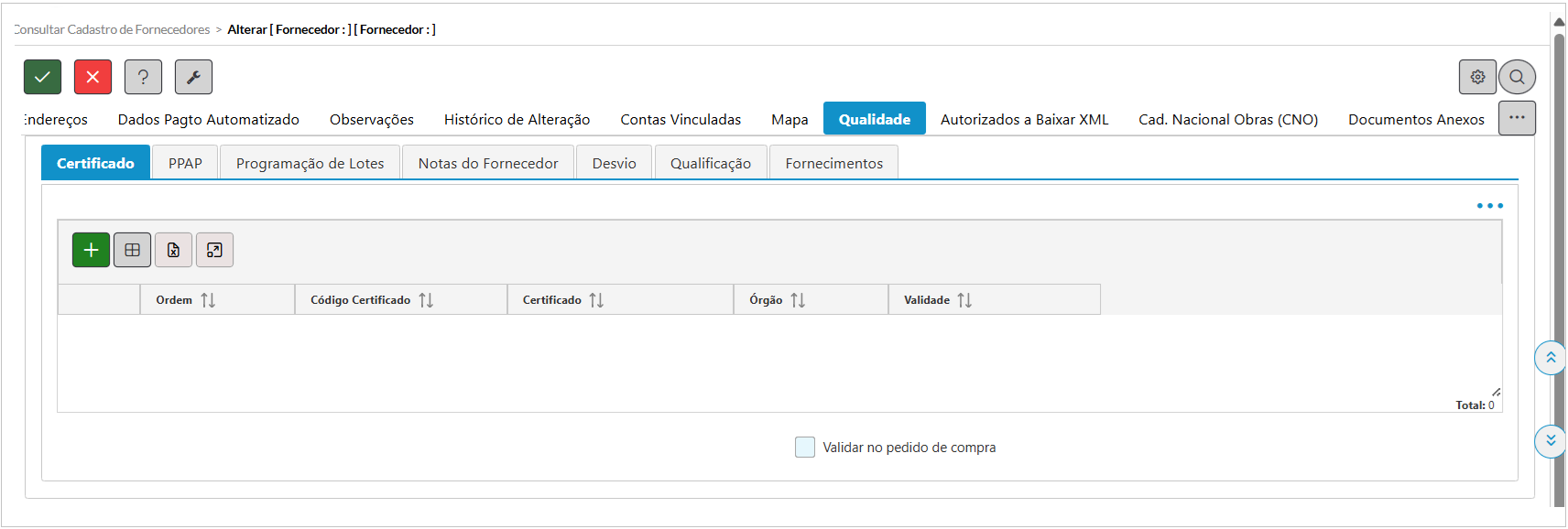This screenshot has width=1568, height=529.
Task: Enable Validar no pedido de compra checkbox
Action: (x=805, y=448)
